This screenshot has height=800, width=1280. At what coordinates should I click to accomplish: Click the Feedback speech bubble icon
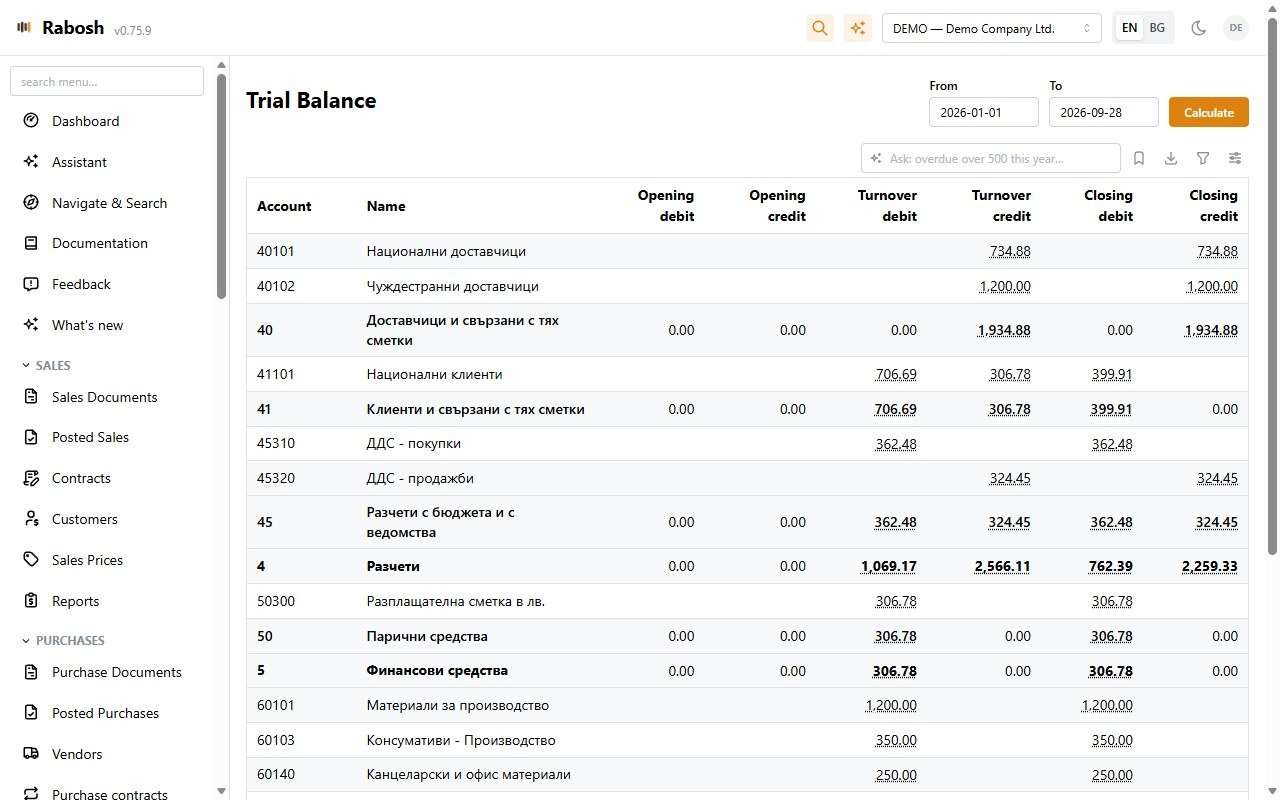(x=31, y=284)
